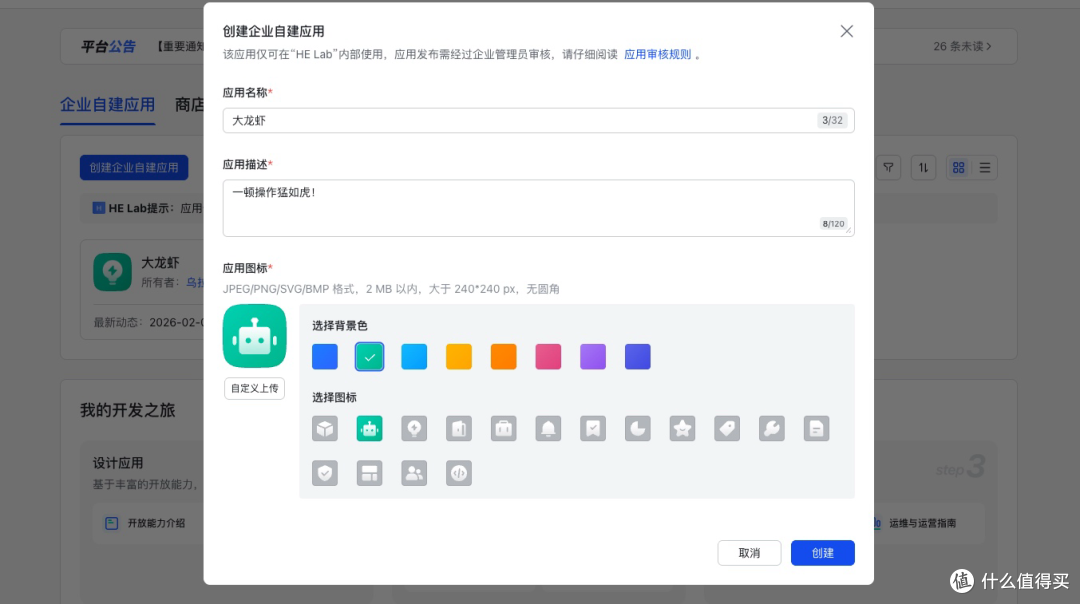Pick the briefcase app icon

tap(503, 428)
